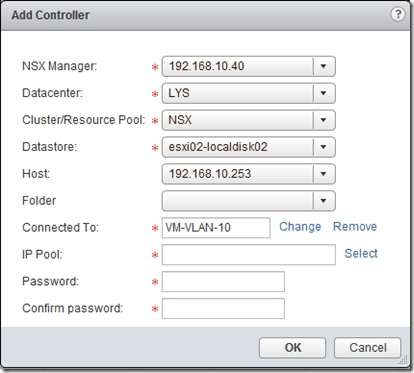Click the Change link for network
Image resolution: width=414 pixels, height=373 pixels.
tap(300, 227)
